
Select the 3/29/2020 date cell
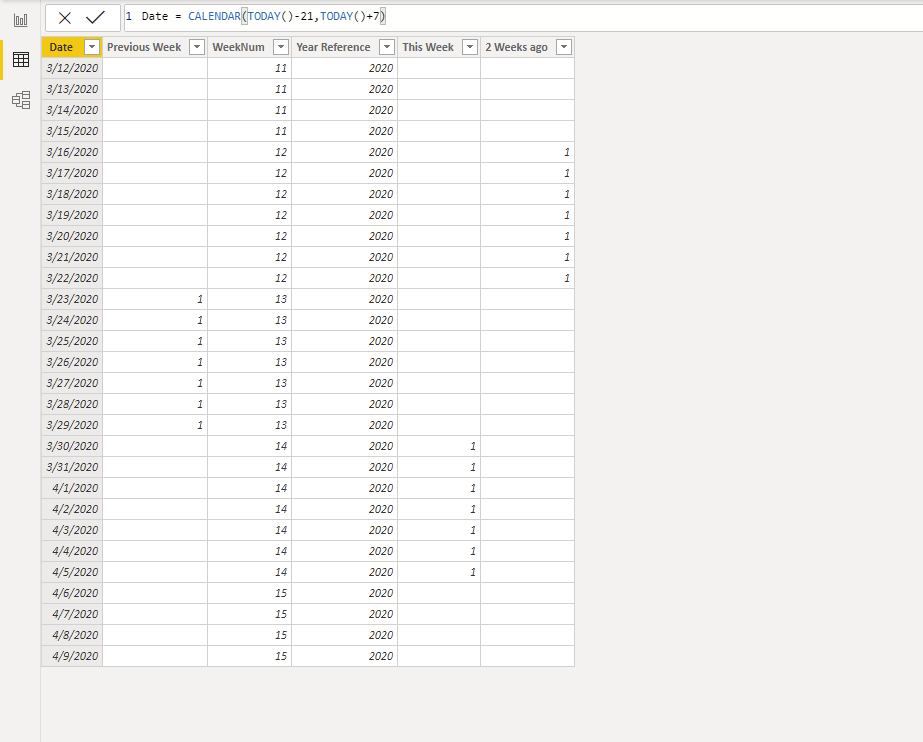pyautogui.click(x=72, y=425)
